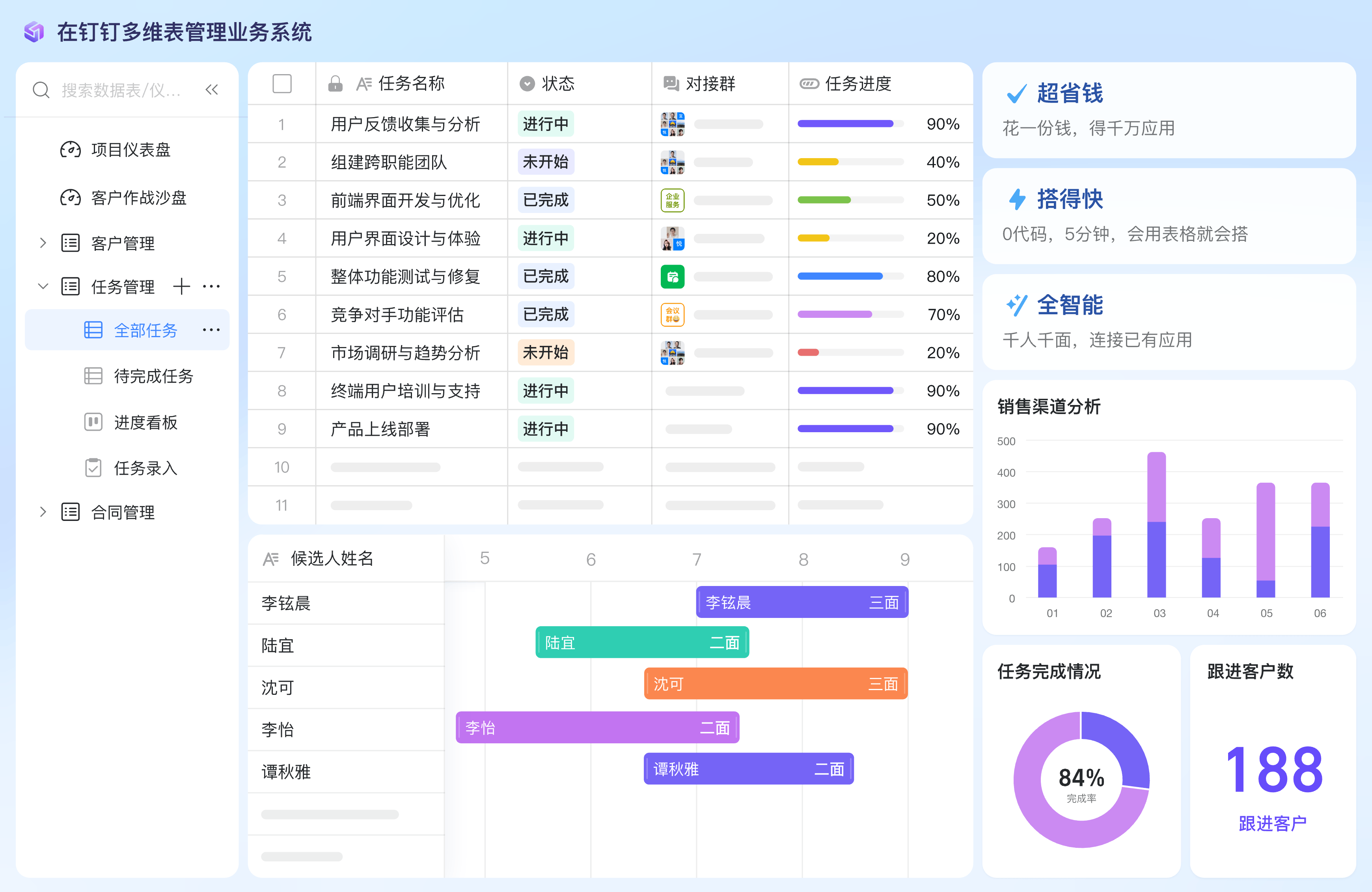Expand the 客户管理 tree node
The width and height of the screenshot is (1372, 892).
click(43, 243)
